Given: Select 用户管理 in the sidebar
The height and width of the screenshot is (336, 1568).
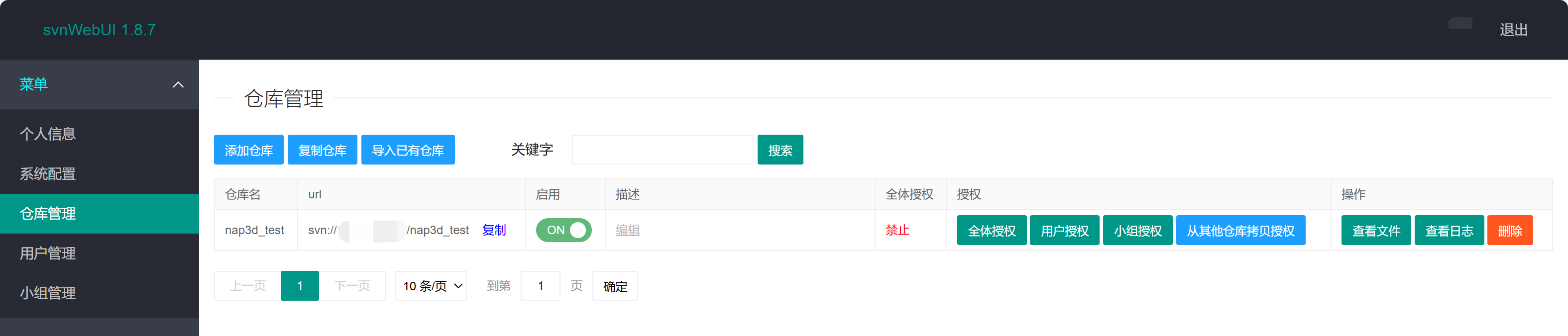Looking at the screenshot, I should [47, 253].
